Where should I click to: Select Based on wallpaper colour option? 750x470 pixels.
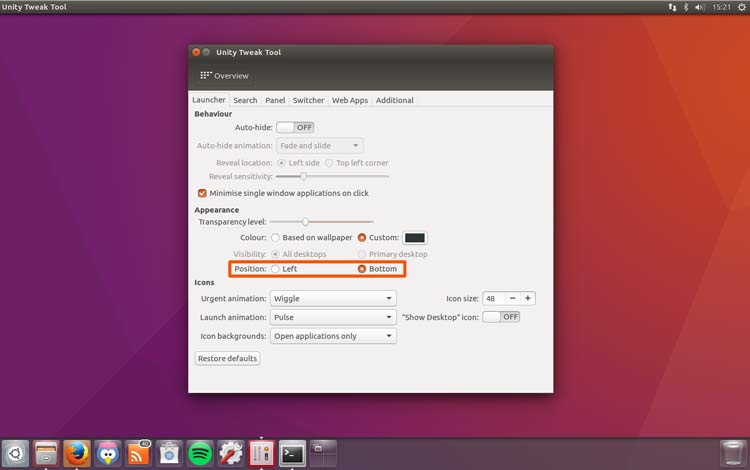275,238
